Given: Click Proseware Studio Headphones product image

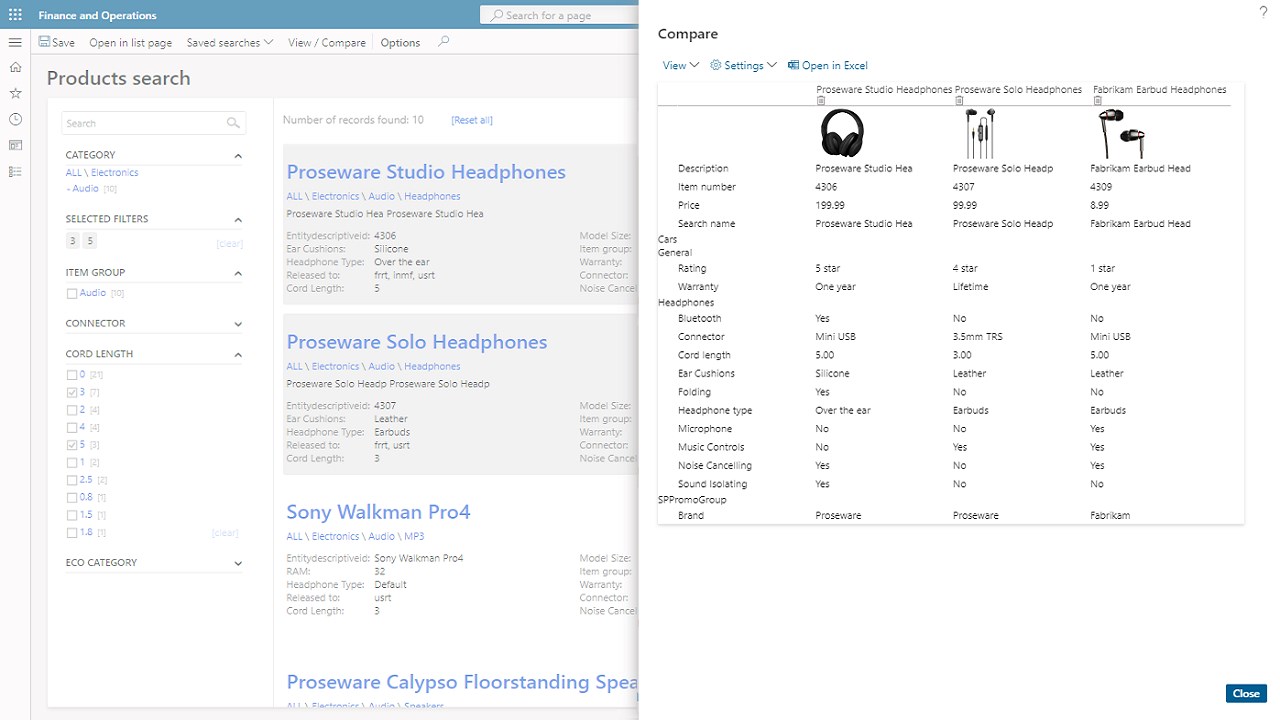Looking at the screenshot, I should pos(842,133).
